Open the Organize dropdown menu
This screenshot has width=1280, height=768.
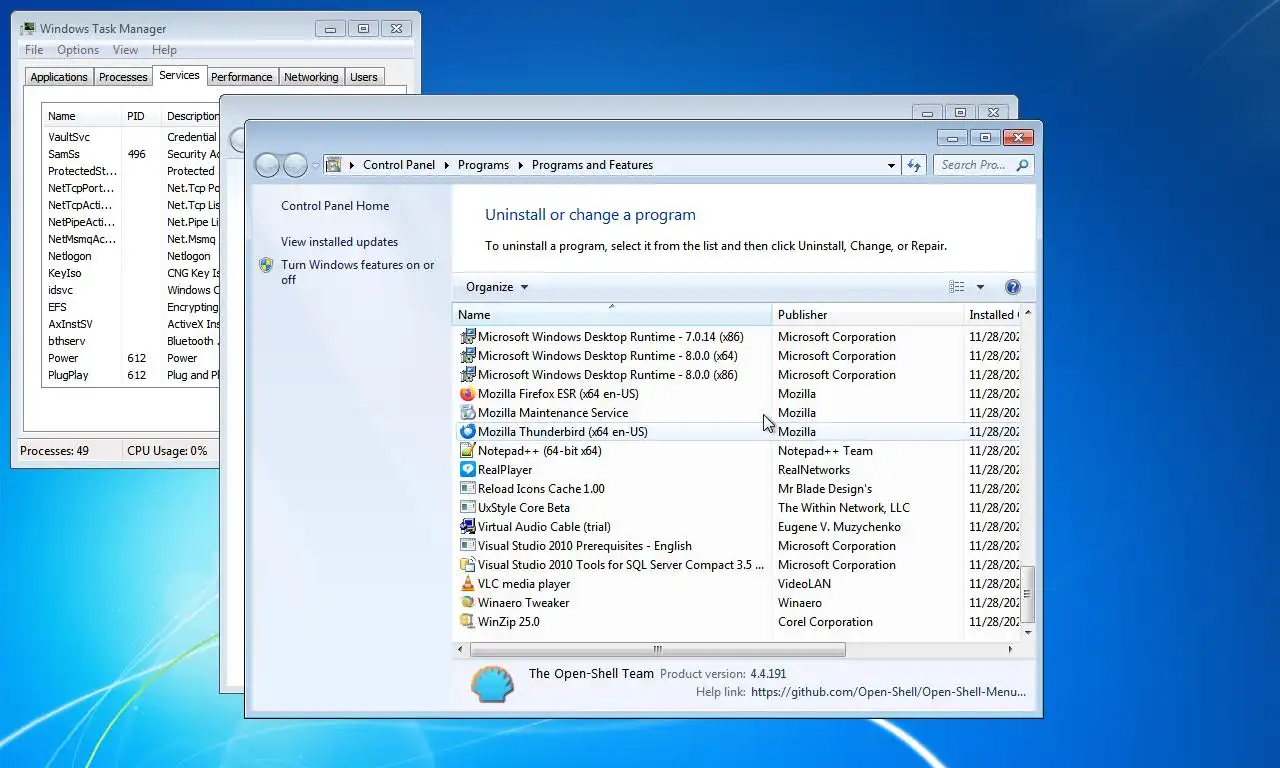(497, 287)
